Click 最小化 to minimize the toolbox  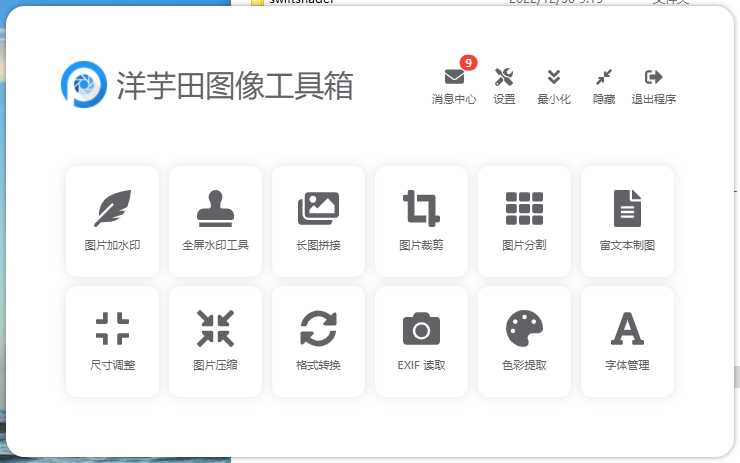point(554,86)
